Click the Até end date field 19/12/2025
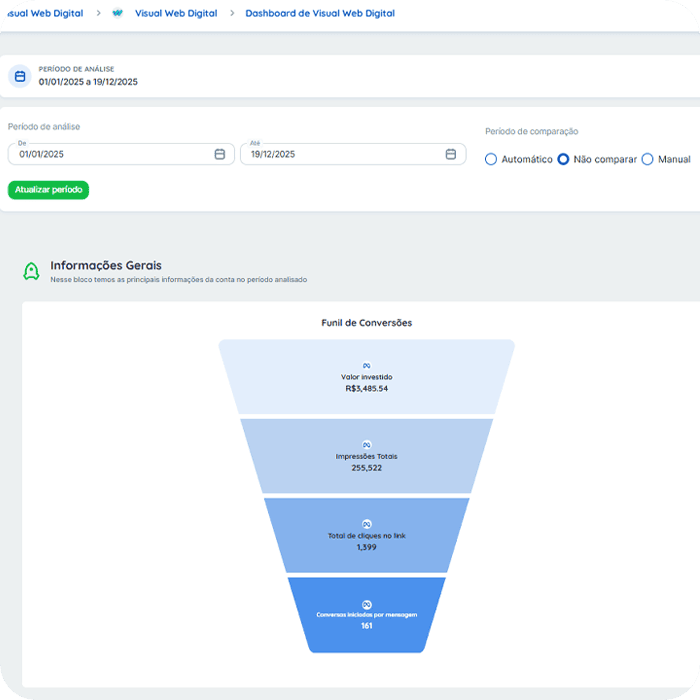Image resolution: width=700 pixels, height=700 pixels. click(x=340, y=154)
